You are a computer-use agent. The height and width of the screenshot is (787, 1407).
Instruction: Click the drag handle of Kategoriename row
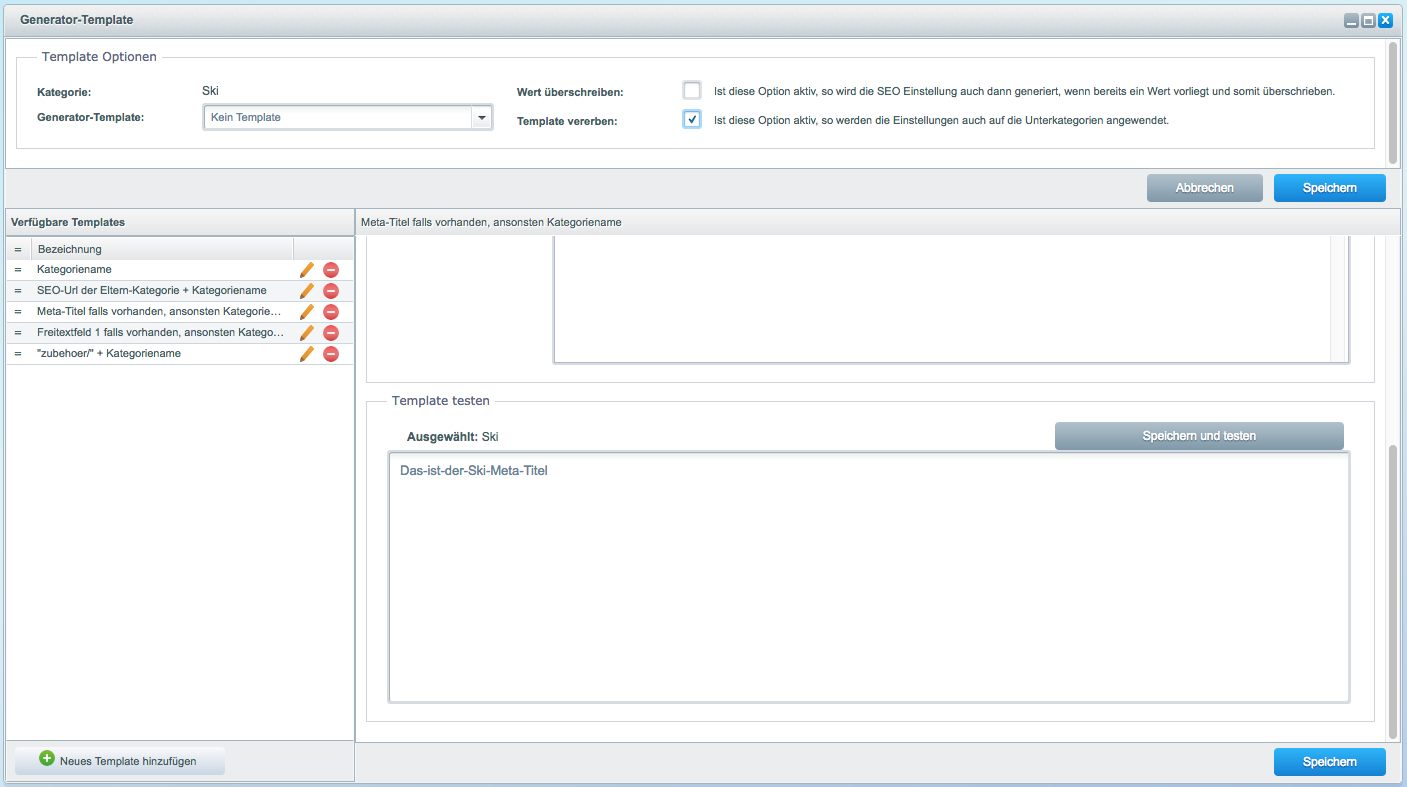[x=18, y=270]
